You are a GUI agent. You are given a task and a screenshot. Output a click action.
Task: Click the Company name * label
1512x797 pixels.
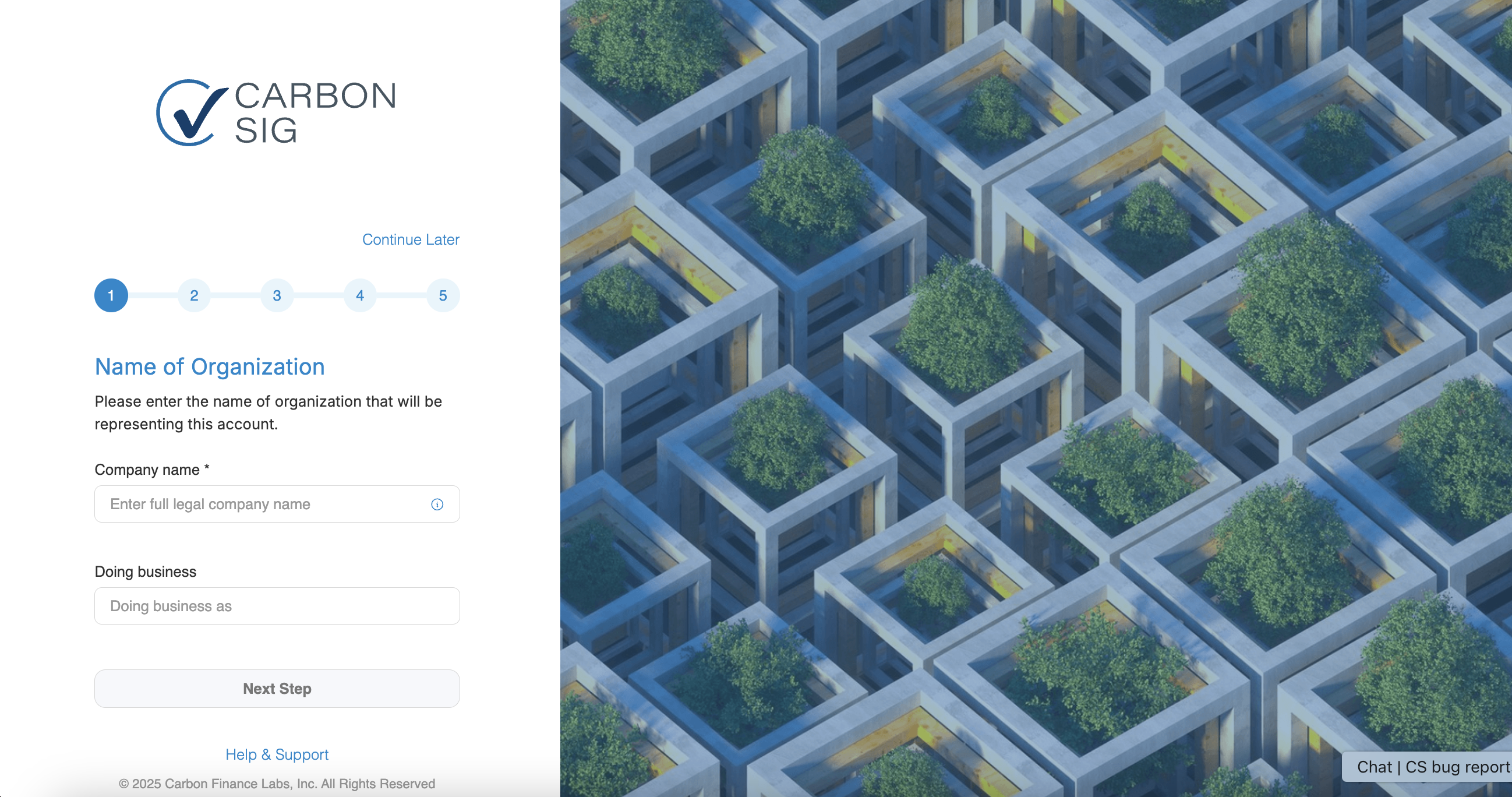tap(152, 470)
